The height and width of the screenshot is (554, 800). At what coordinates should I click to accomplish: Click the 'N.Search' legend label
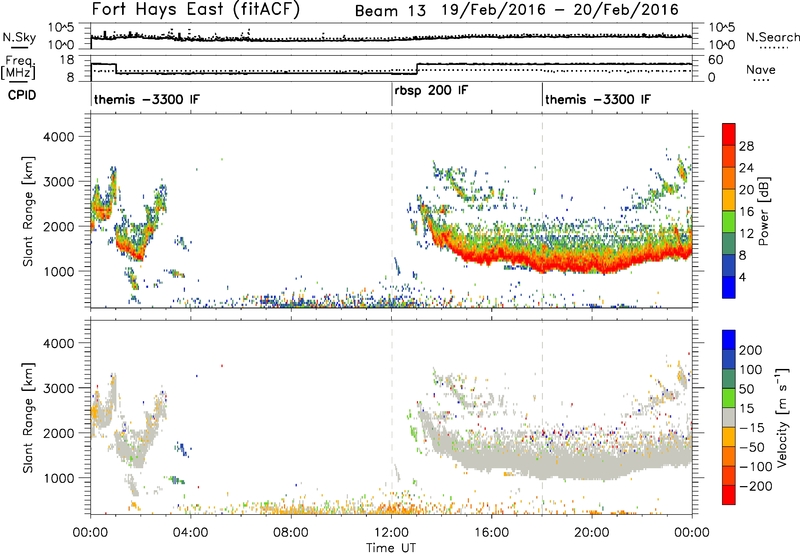coord(773,37)
